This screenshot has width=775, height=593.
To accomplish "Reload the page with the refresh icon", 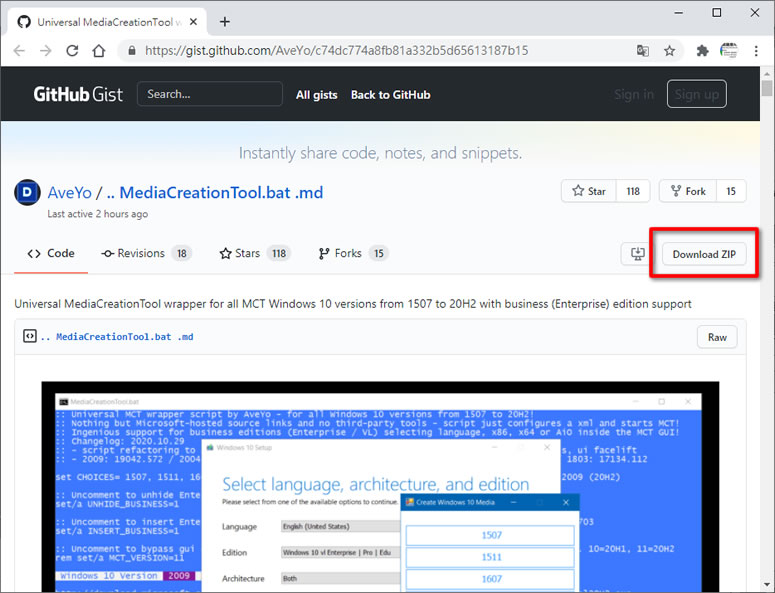I will tap(72, 50).
